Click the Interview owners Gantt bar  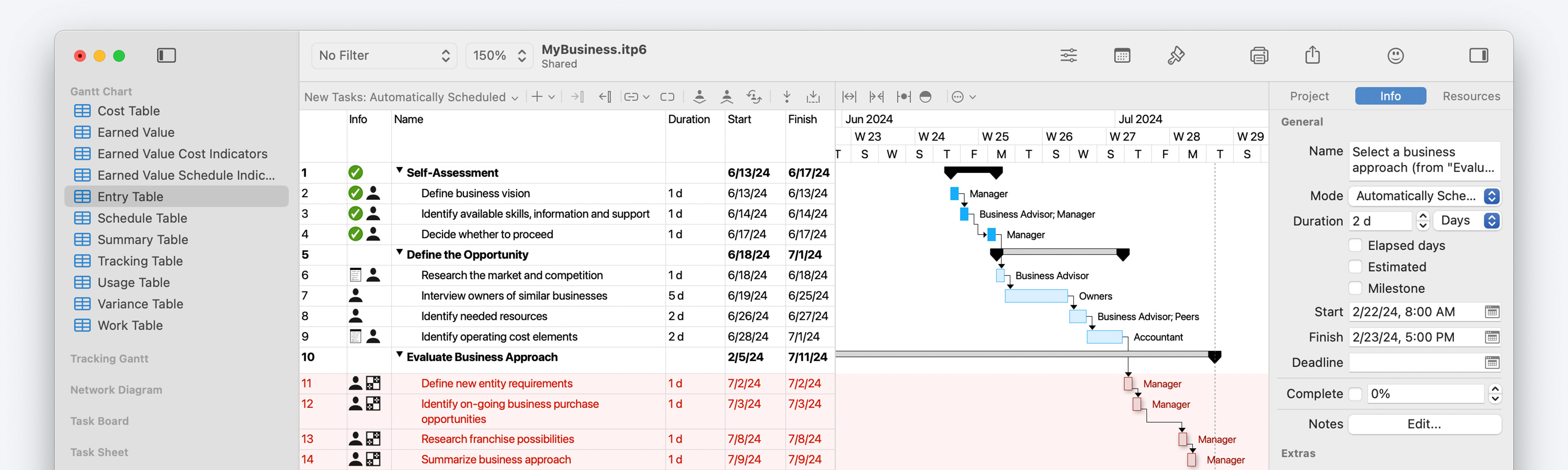pos(1036,296)
